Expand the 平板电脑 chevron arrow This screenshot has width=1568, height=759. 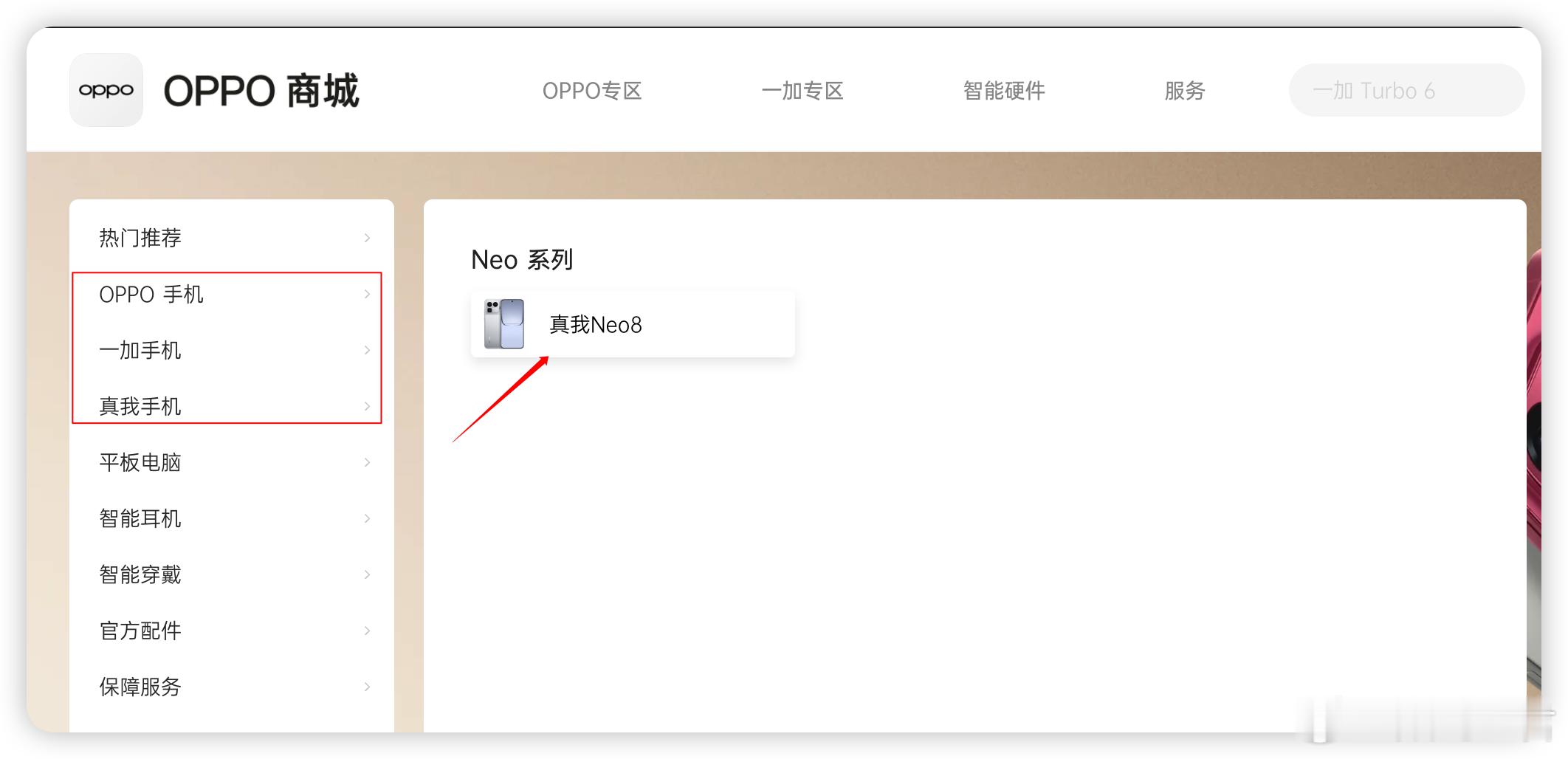pos(367,462)
